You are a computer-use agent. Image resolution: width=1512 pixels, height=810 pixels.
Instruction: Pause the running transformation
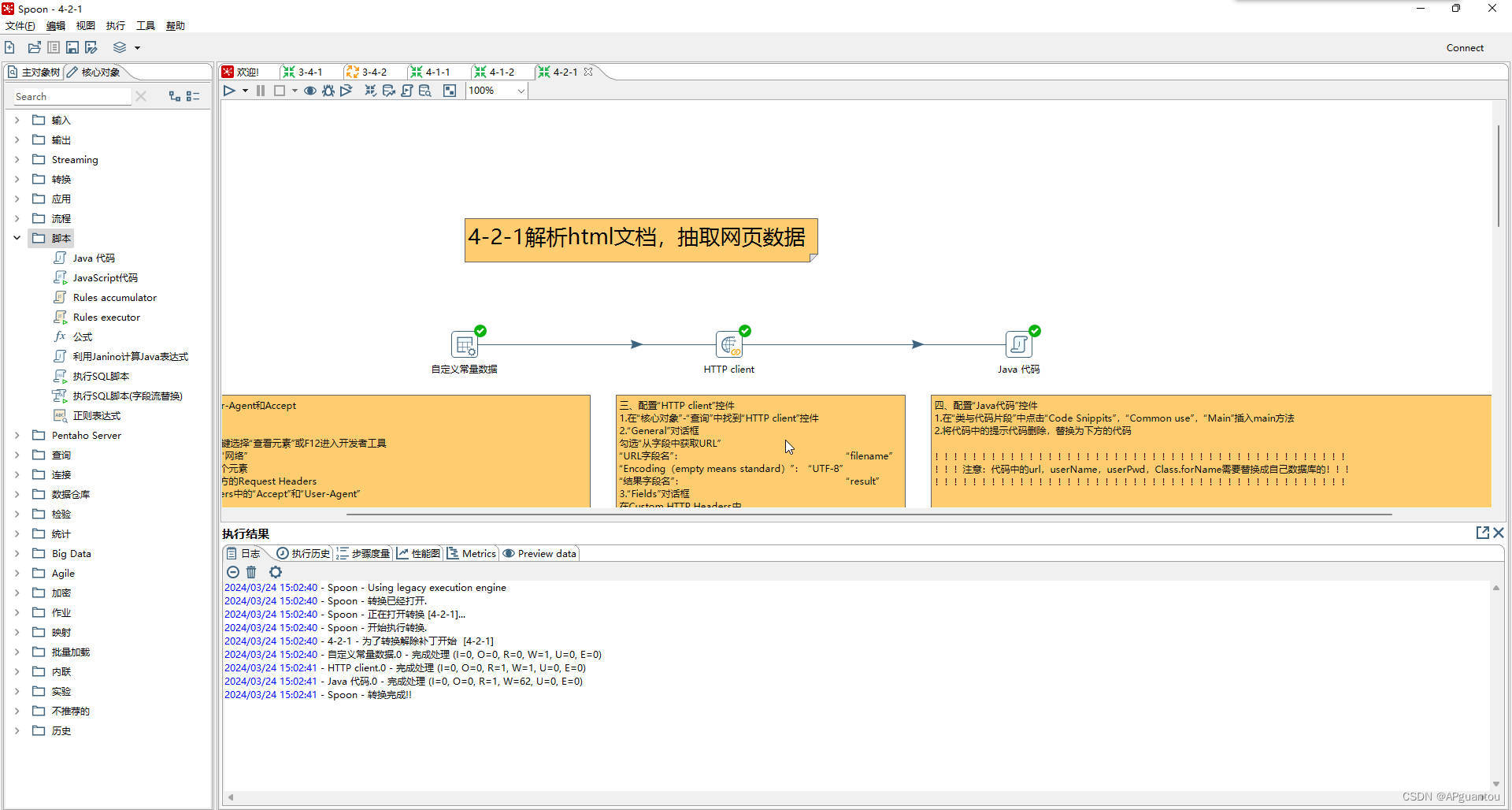(261, 91)
